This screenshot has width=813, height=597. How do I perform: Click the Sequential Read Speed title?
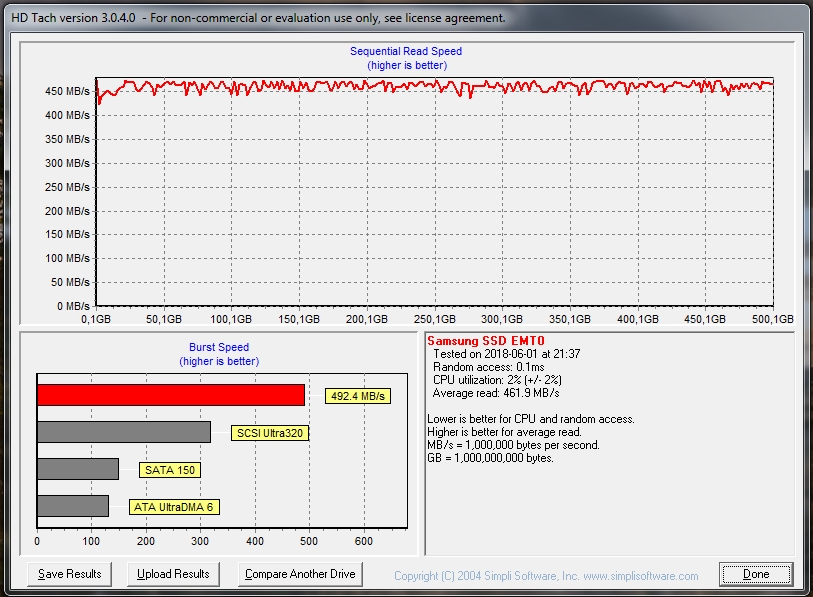pos(406,51)
